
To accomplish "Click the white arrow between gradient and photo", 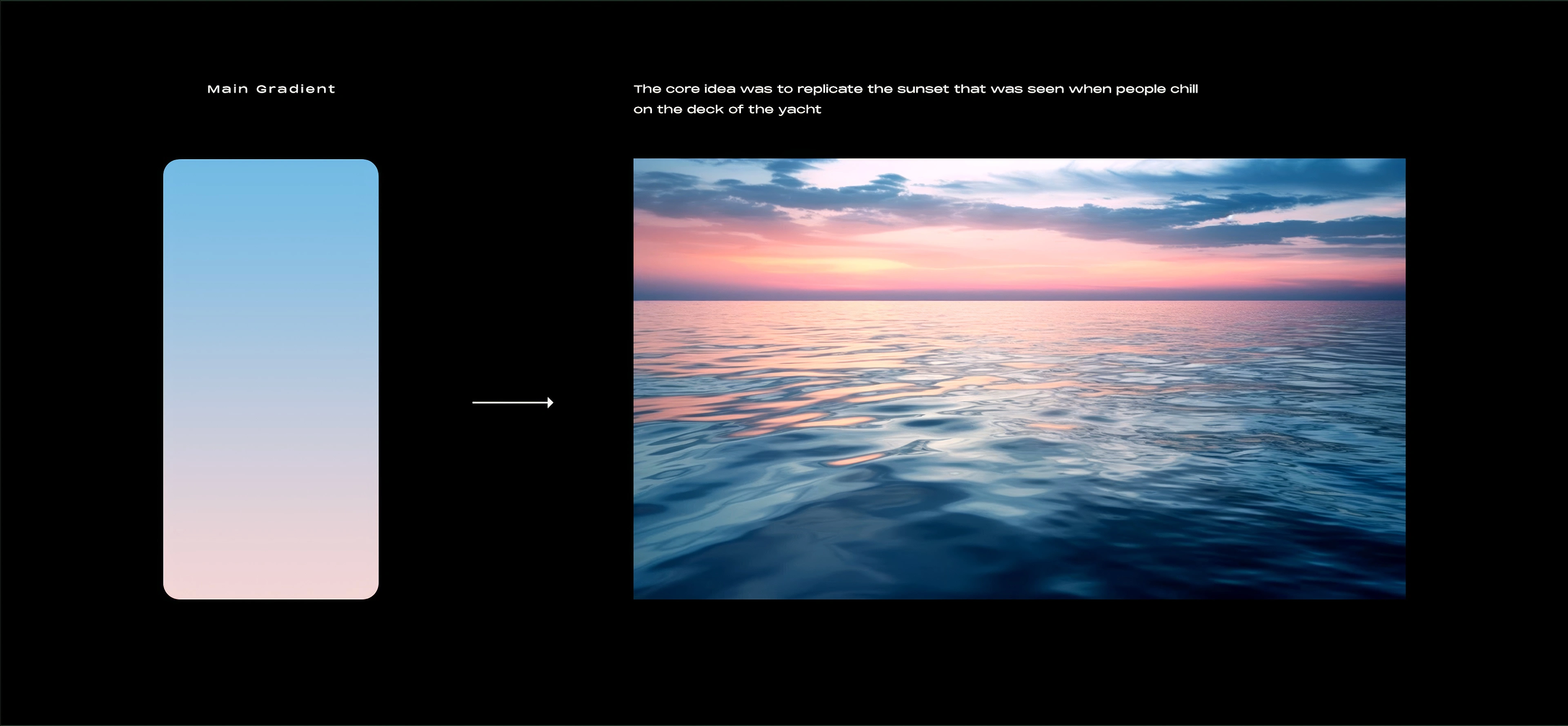I will coord(513,402).
